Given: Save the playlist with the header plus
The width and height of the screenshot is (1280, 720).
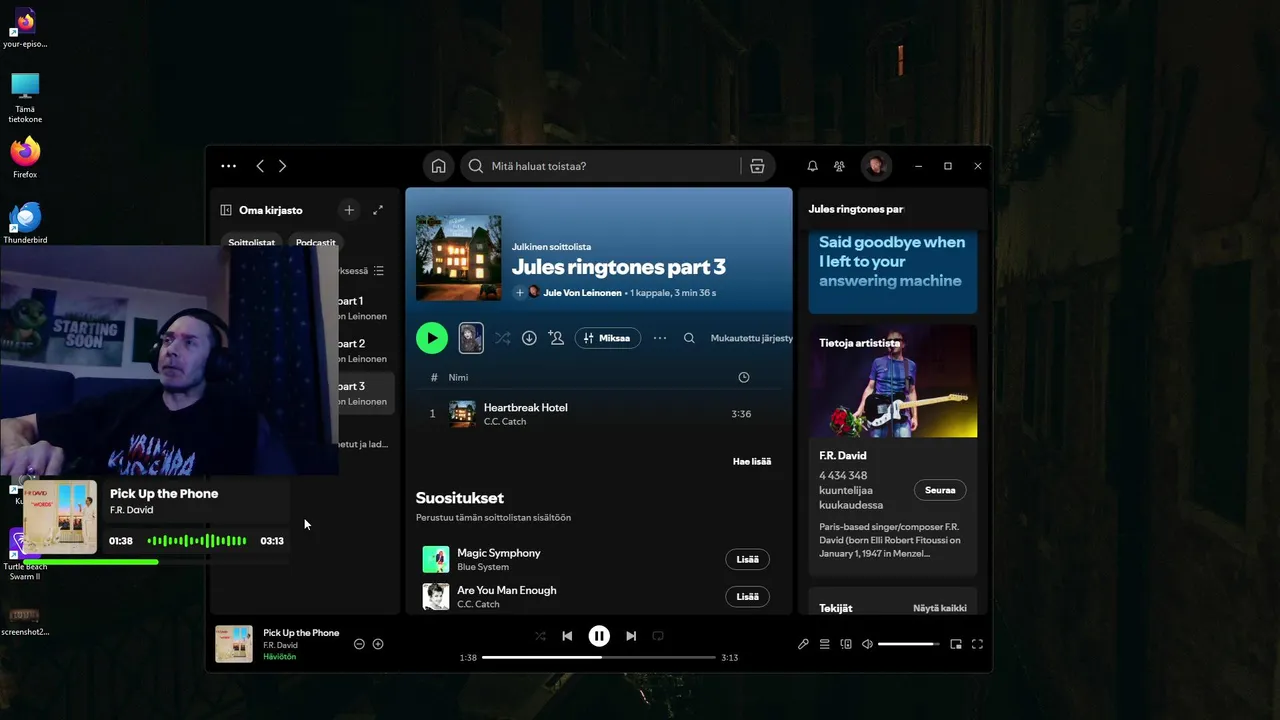Looking at the screenshot, I should 519,293.
